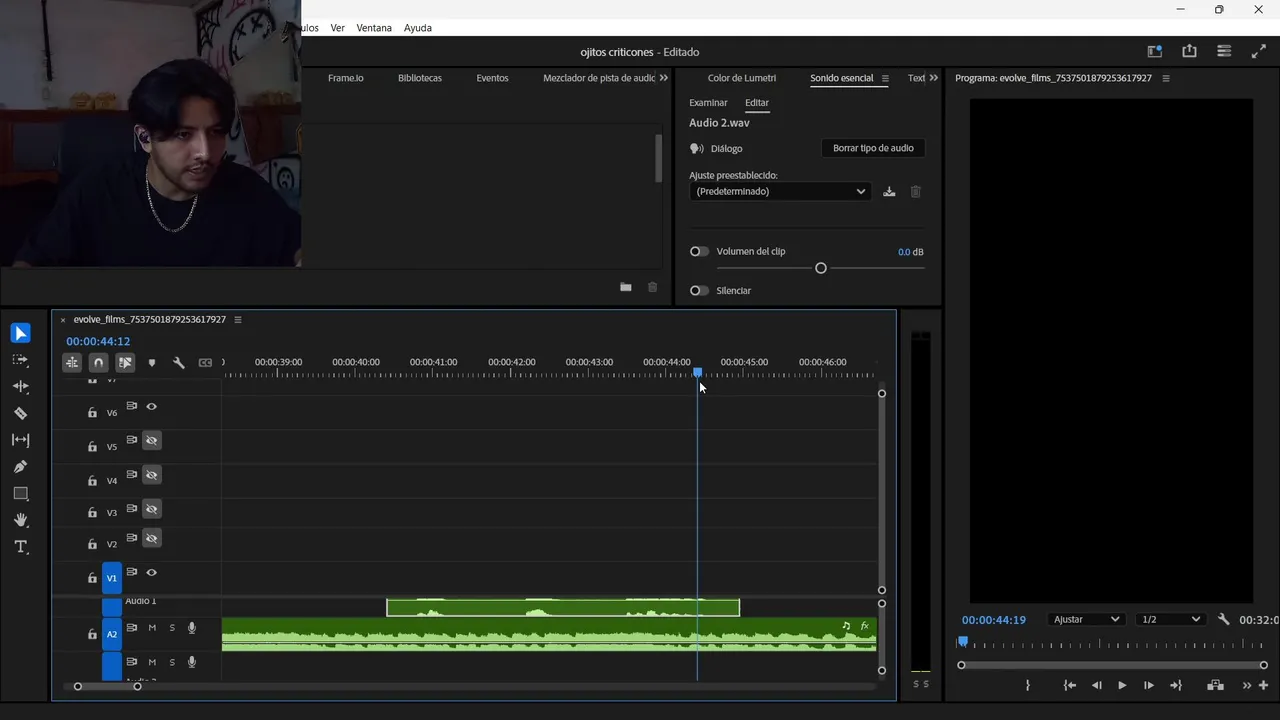The image size is (1280, 720).
Task: Select the Hand tool
Action: point(20,520)
